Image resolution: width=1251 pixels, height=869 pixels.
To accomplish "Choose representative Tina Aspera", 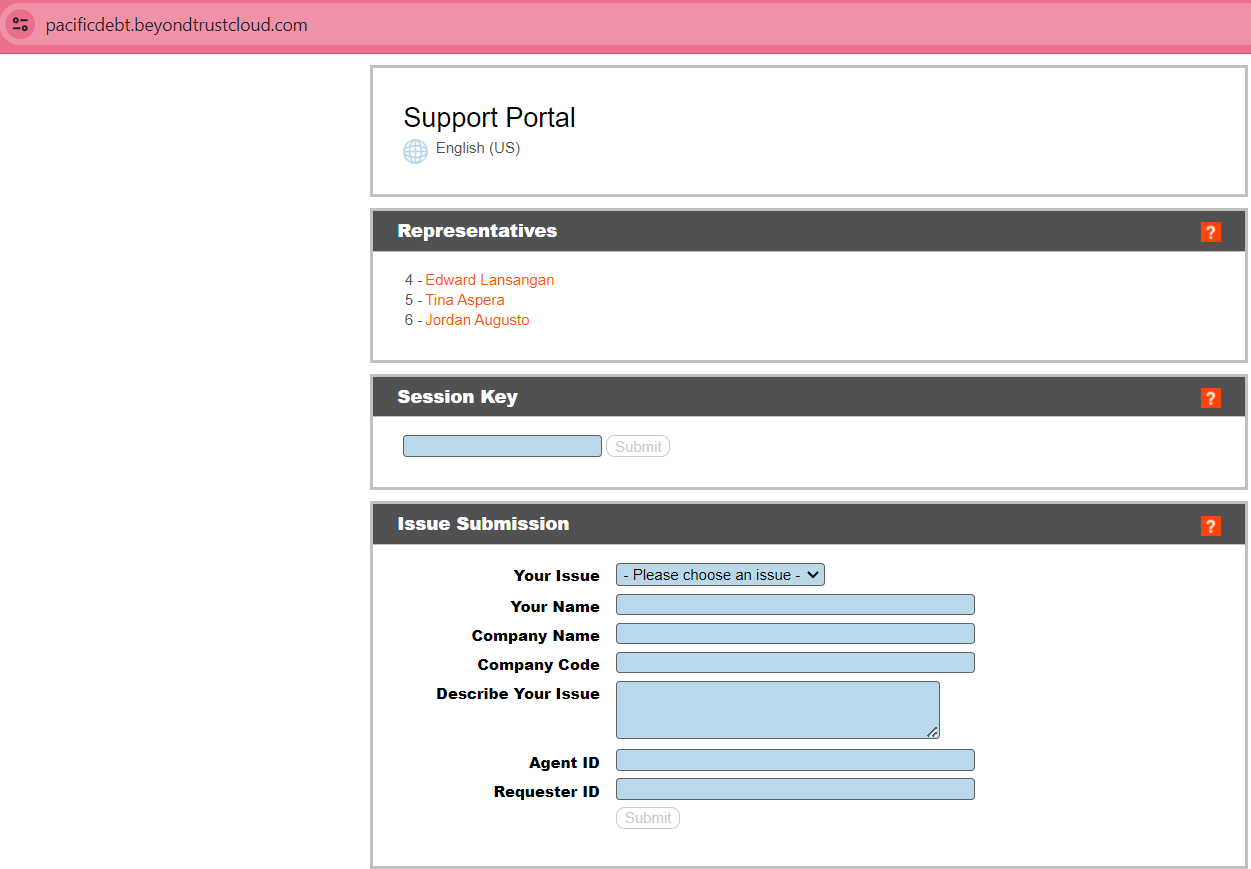I will 464,300.
